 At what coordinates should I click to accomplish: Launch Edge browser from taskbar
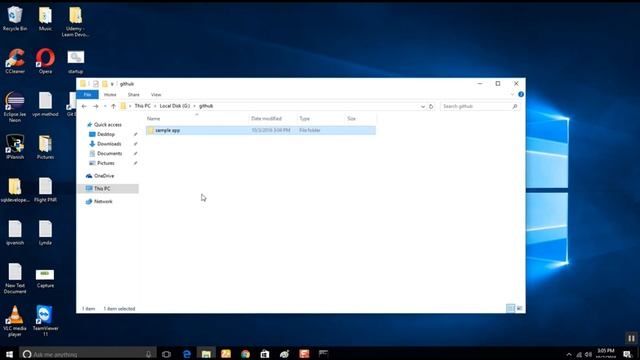(187, 354)
